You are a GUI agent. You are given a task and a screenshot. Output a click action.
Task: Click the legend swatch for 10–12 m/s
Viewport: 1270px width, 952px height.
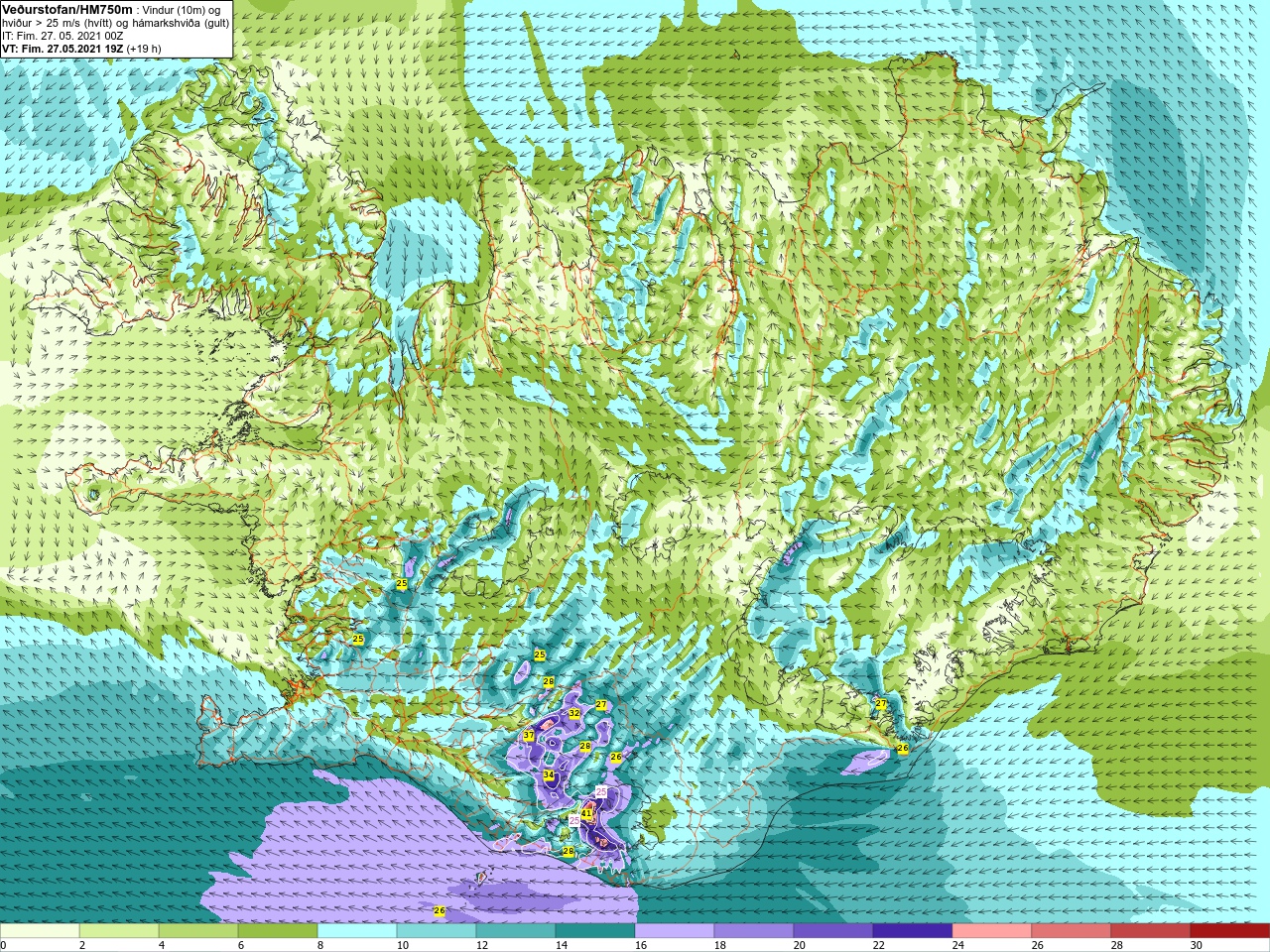point(437,930)
